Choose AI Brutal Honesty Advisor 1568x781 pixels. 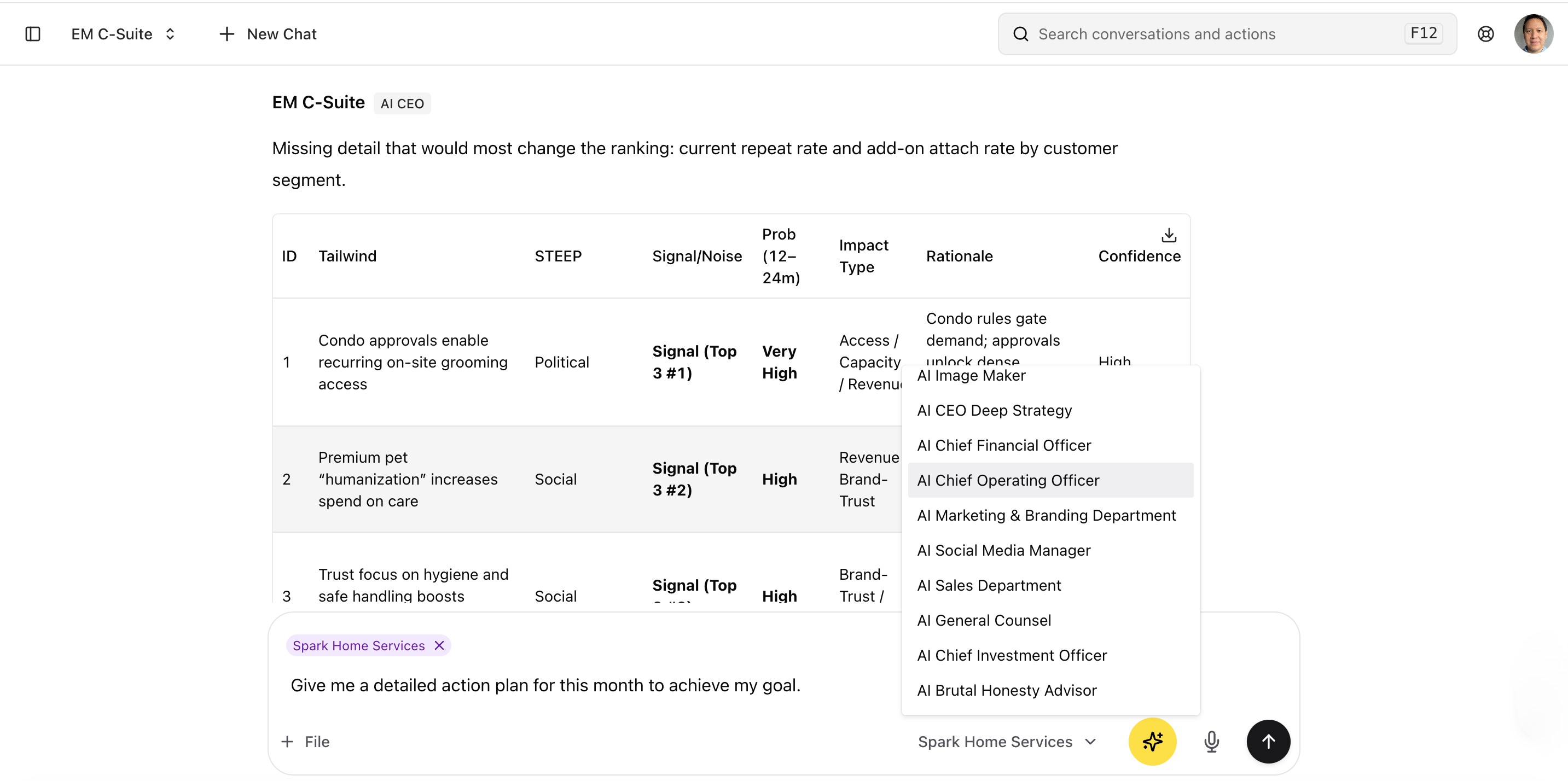pyautogui.click(x=1050, y=690)
